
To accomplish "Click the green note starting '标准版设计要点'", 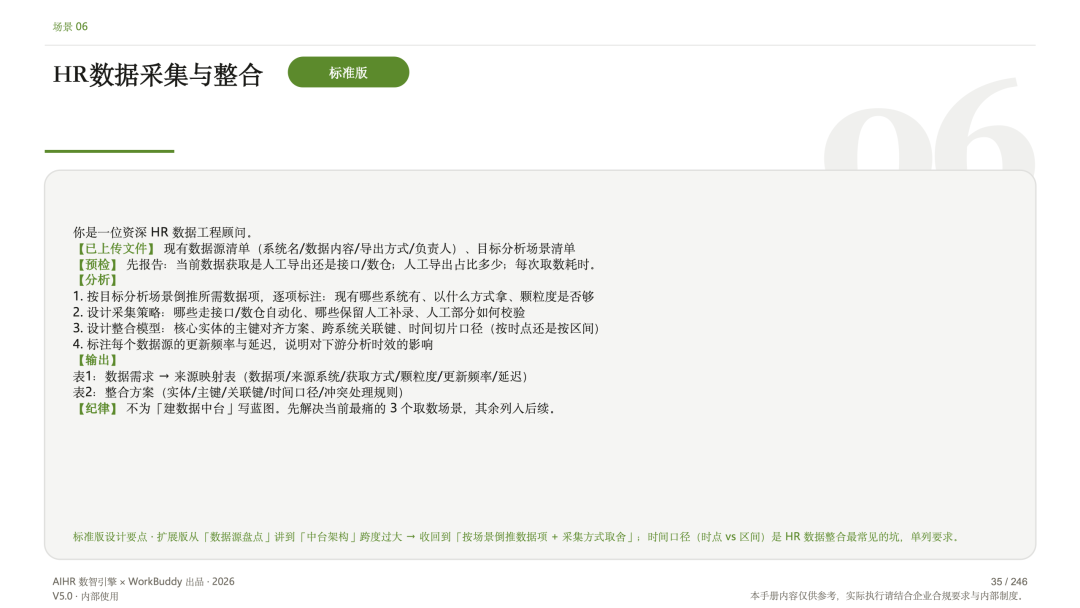I will (517, 536).
